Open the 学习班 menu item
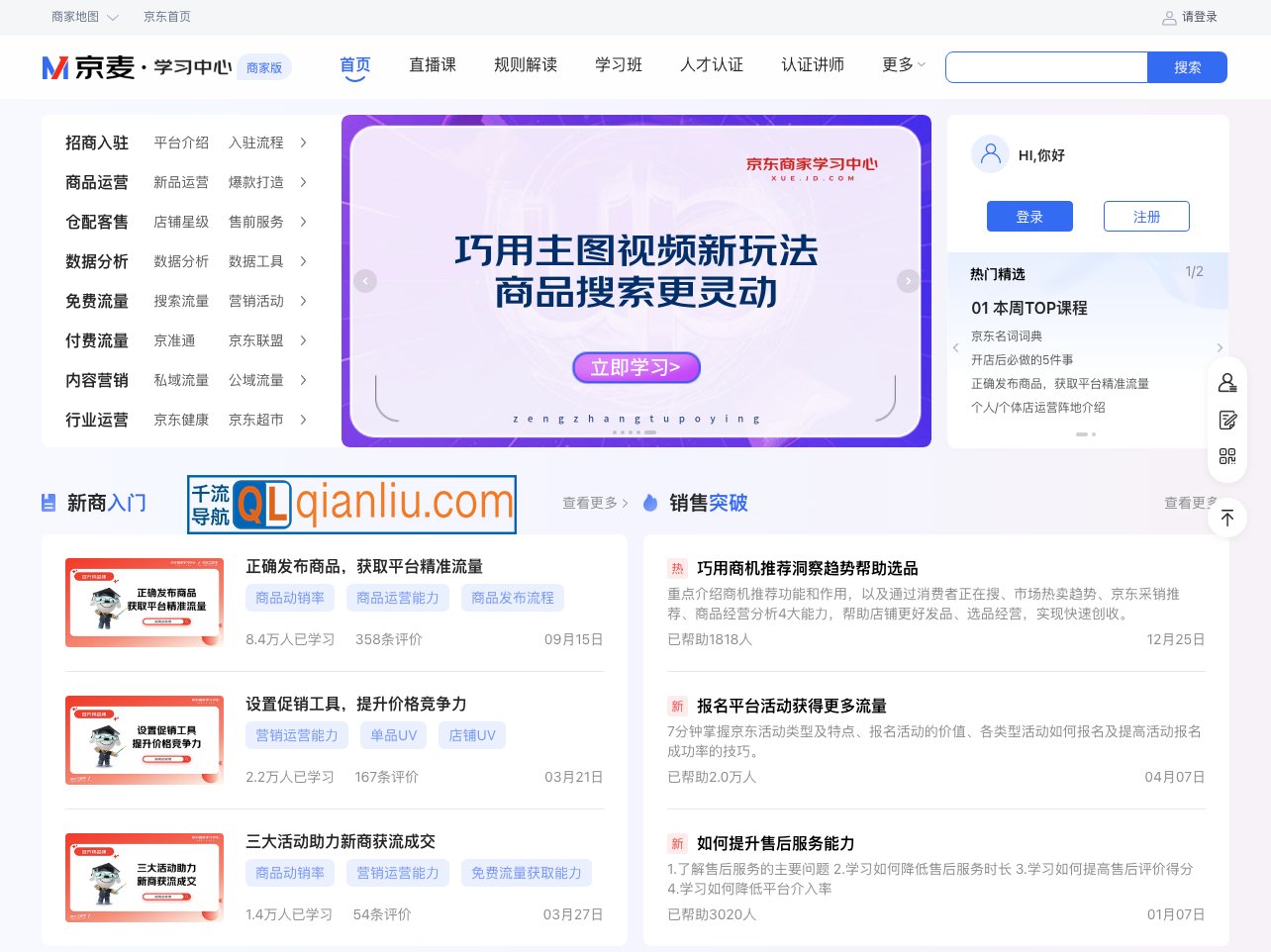This screenshot has height=952, width=1271. point(619,65)
